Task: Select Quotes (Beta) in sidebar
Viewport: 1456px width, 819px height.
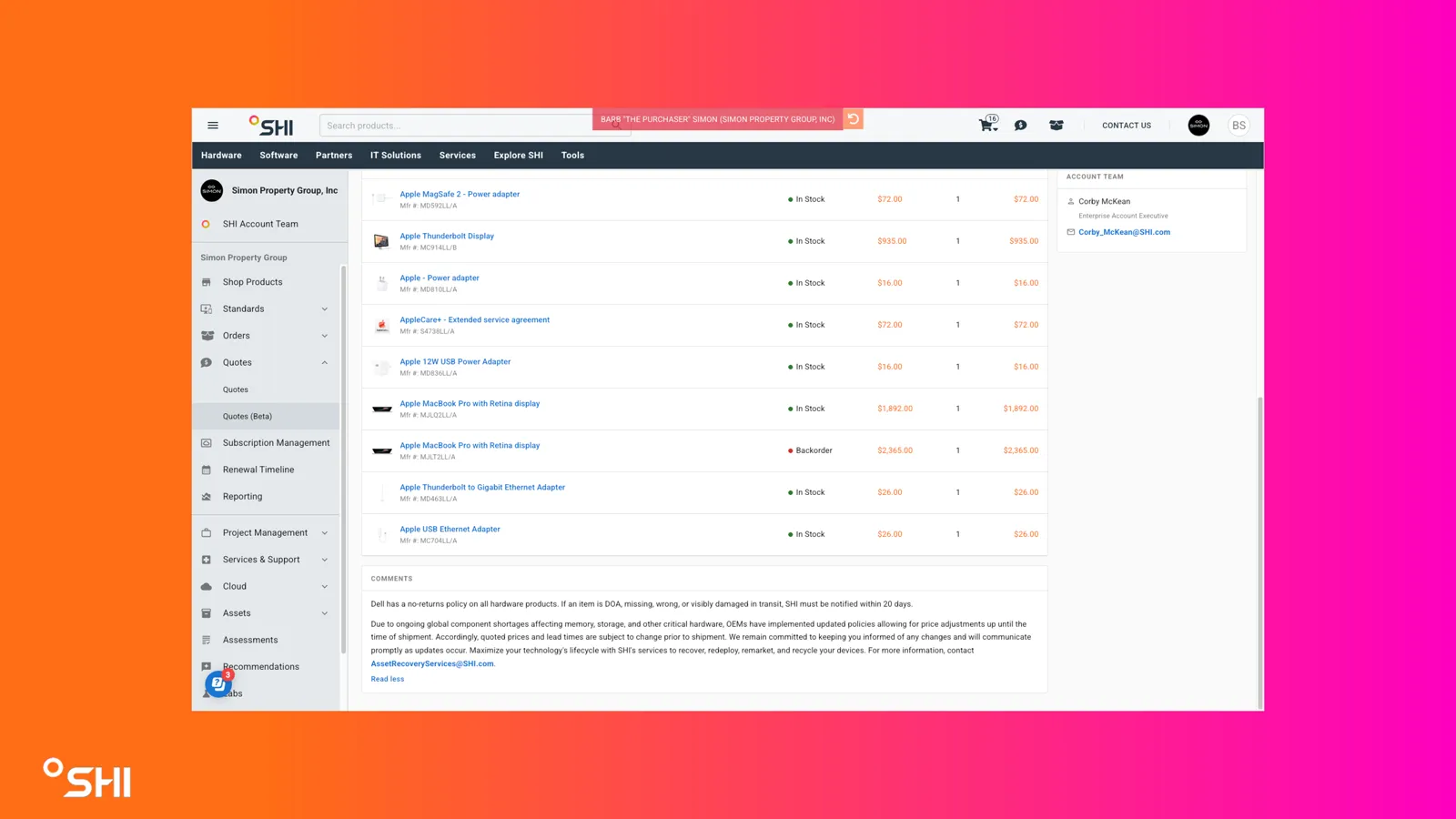Action: tap(266, 417)
